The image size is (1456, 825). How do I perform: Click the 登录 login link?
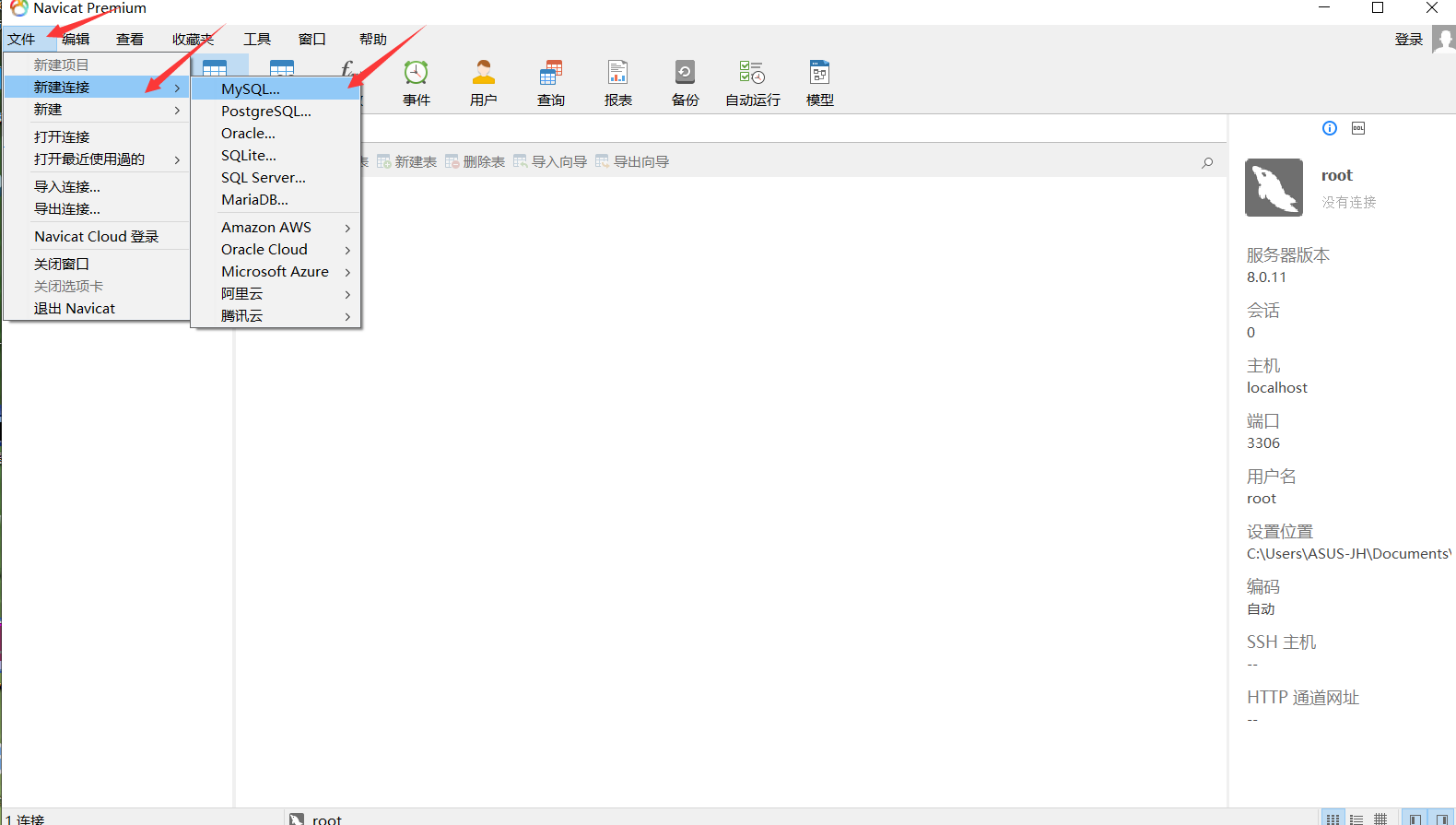point(1409,40)
